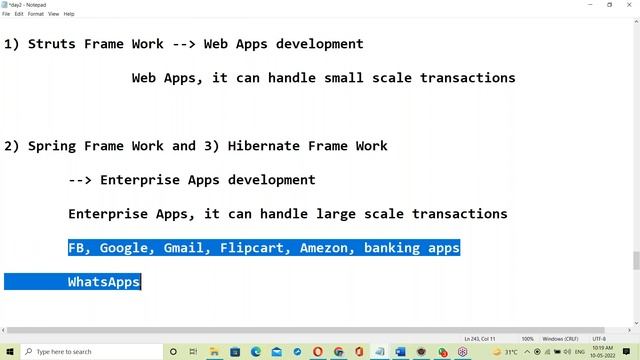Open the Help menu
The image size is (640, 360).
coord(69,14)
